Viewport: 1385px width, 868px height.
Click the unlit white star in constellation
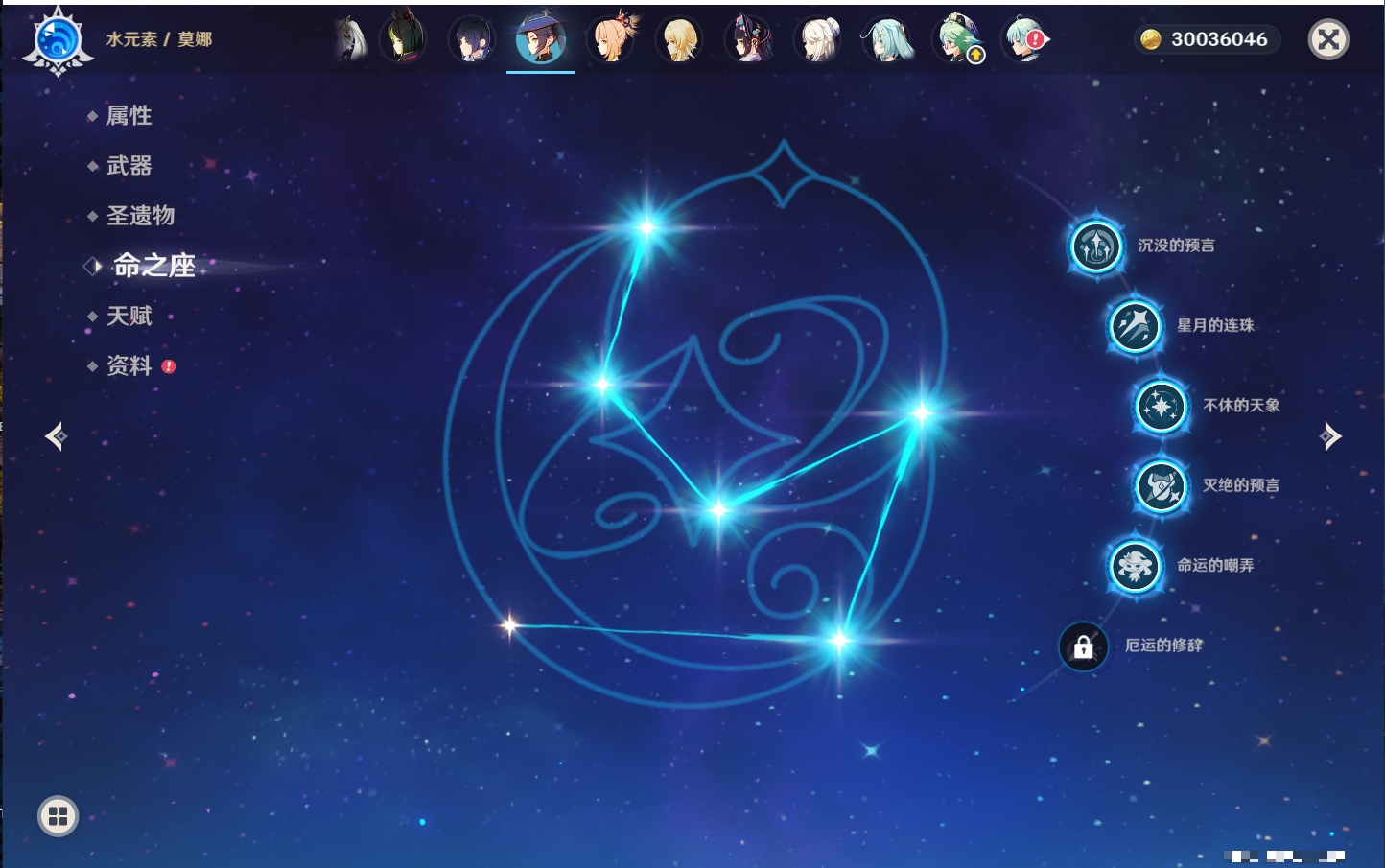tap(509, 626)
